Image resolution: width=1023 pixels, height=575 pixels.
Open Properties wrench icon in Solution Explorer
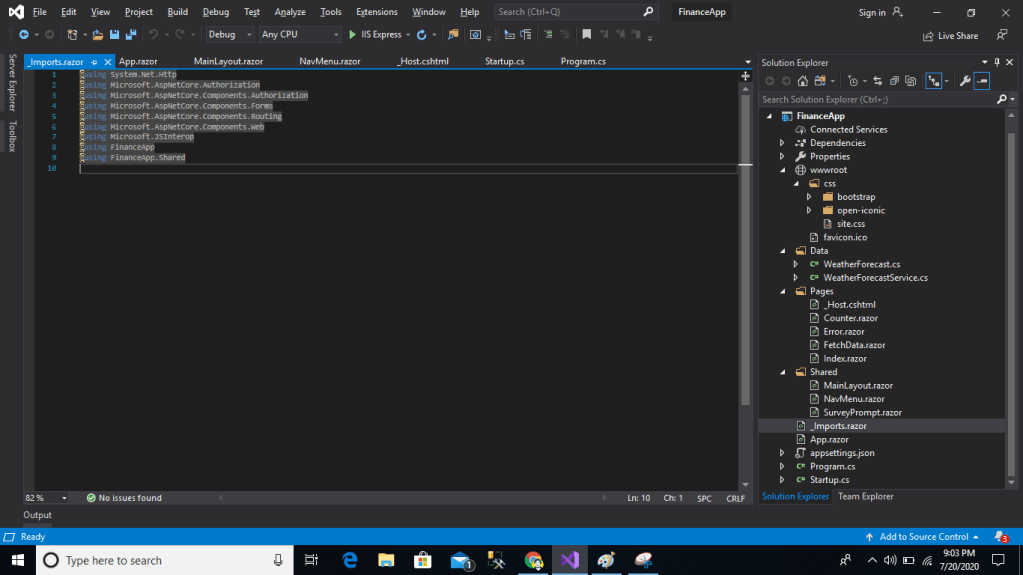965,81
